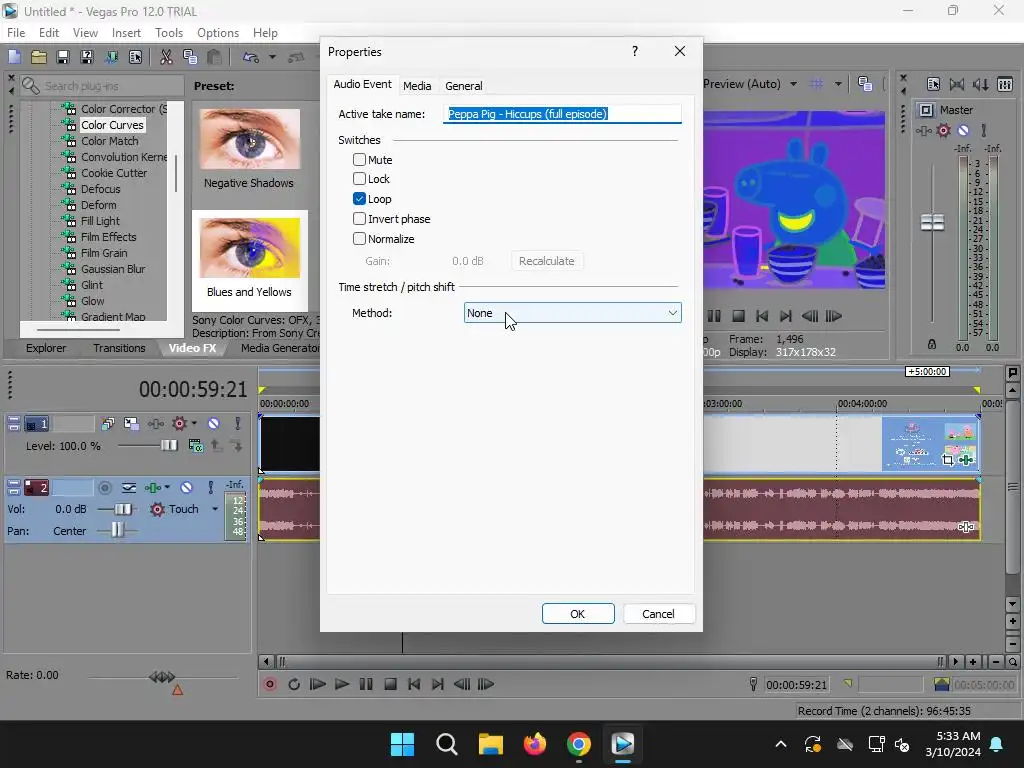The height and width of the screenshot is (768, 1024).
Task: Click the Save floppy disk icon
Action: [63, 57]
